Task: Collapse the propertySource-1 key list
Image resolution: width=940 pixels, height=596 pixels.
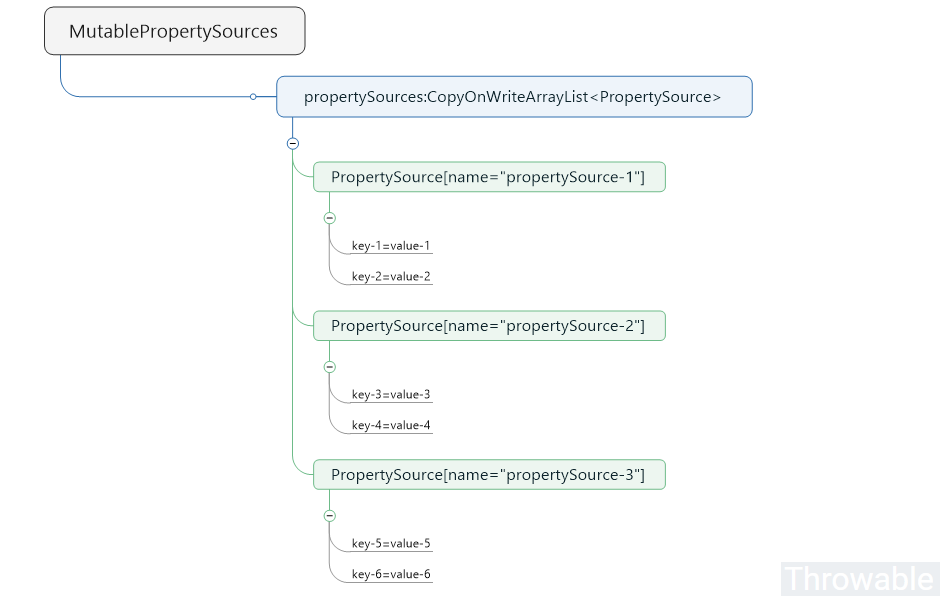Action: pos(329,218)
